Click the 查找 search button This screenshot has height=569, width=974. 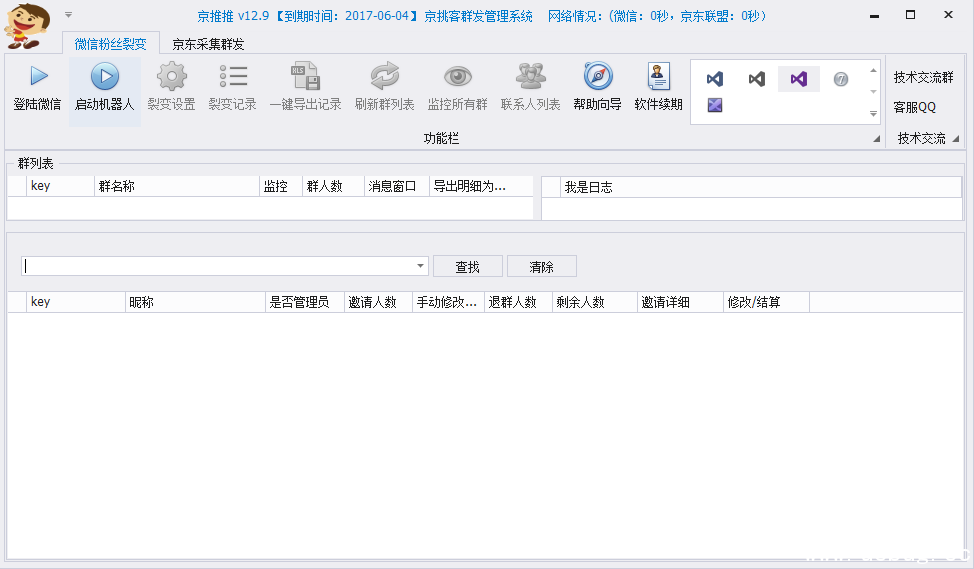(468, 266)
